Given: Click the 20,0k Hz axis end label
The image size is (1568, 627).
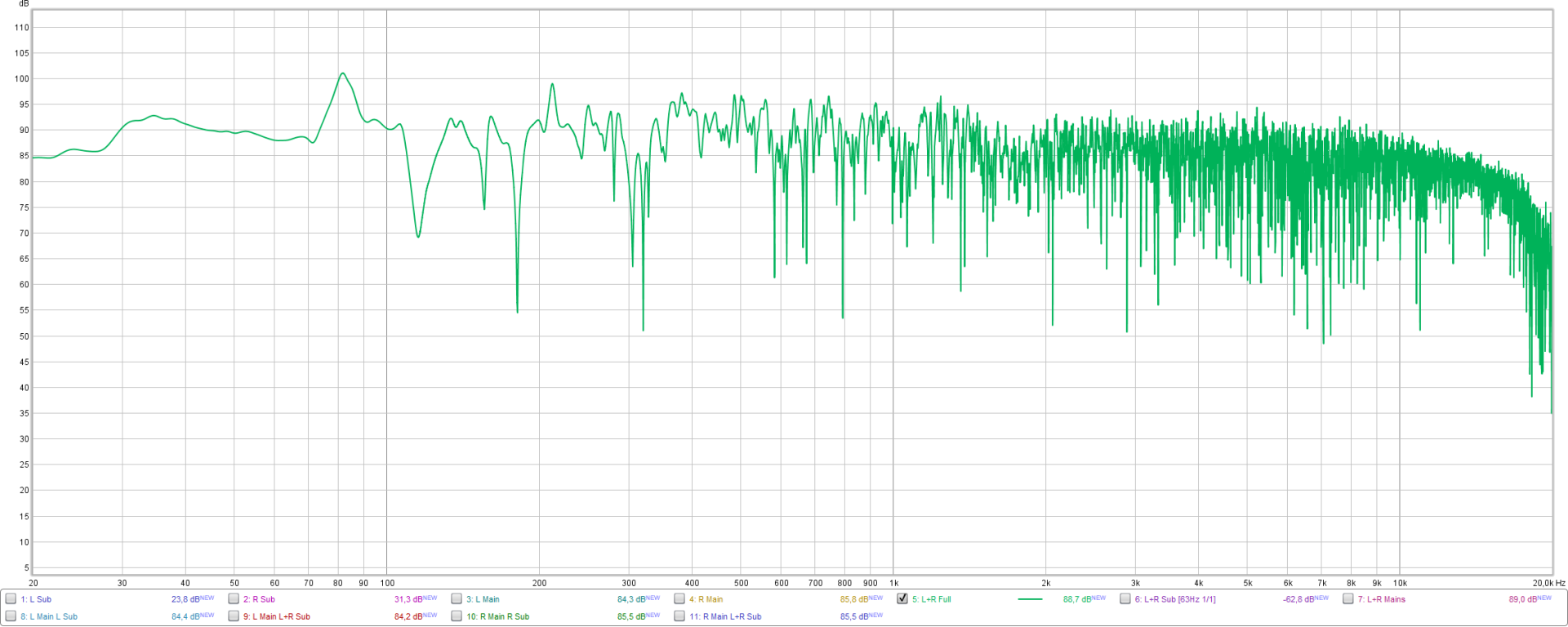Looking at the screenshot, I should pyautogui.click(x=1548, y=583).
